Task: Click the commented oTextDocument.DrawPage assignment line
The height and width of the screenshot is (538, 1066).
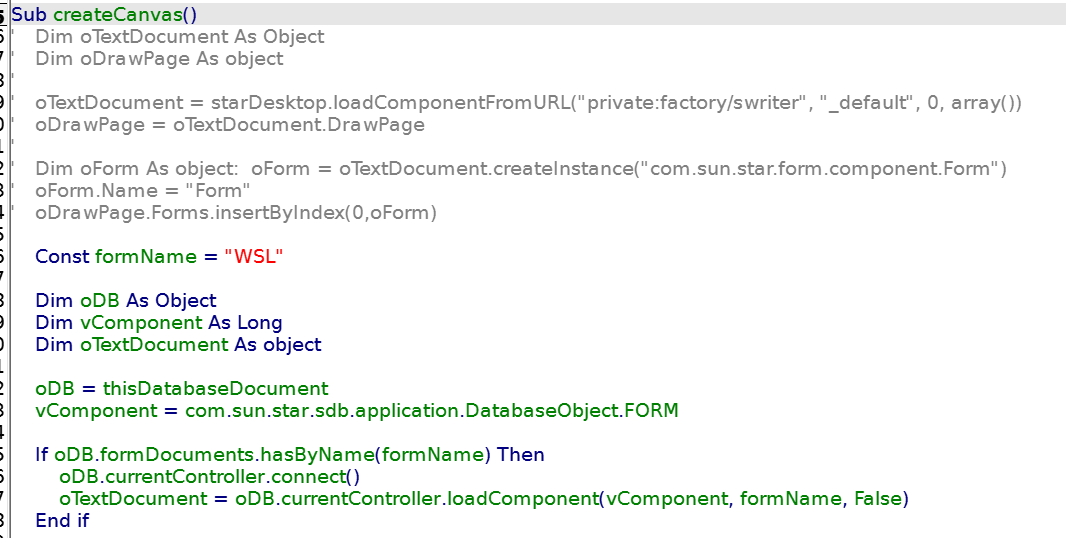Action: pos(229,124)
